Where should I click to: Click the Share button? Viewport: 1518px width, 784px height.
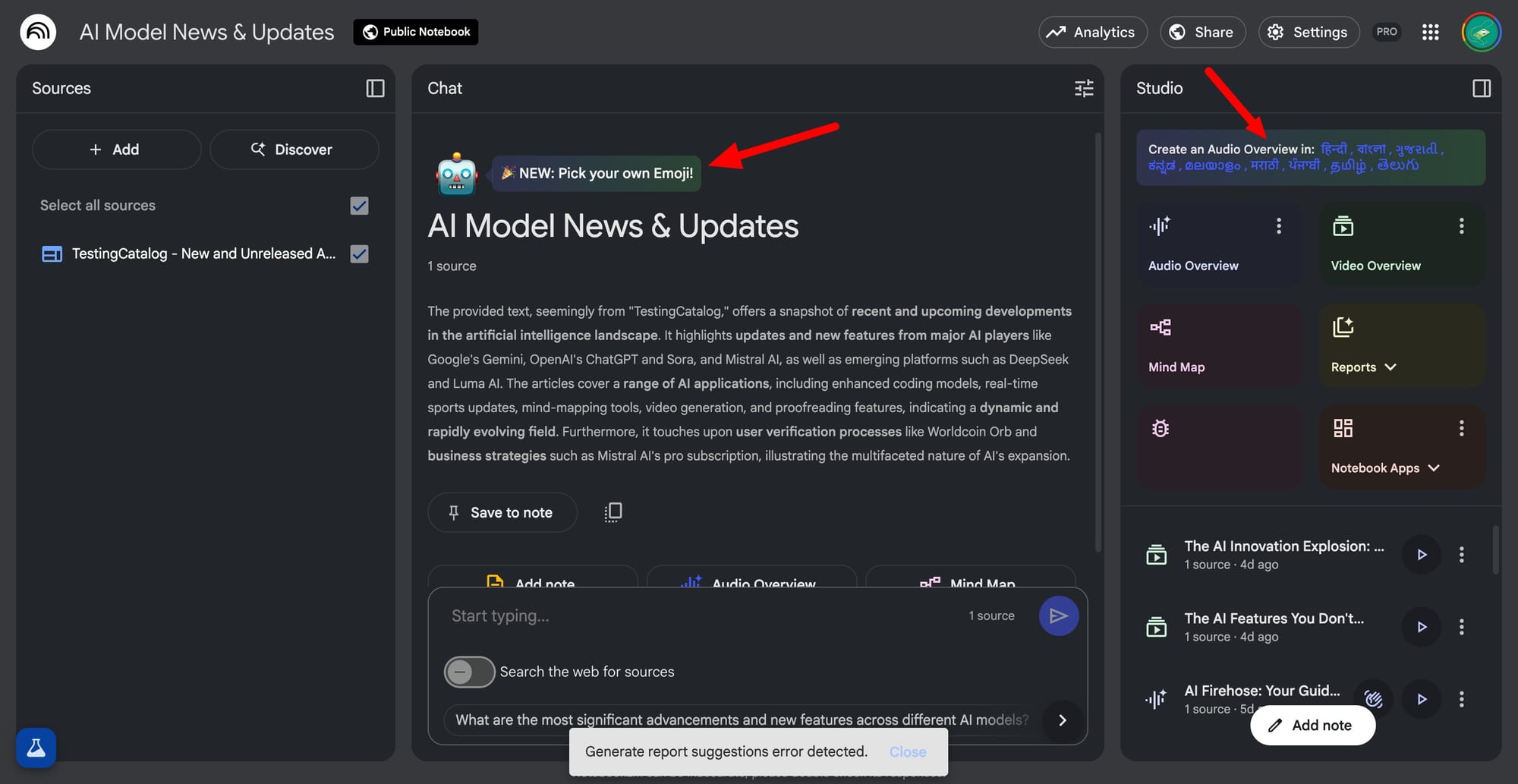[x=1203, y=32]
